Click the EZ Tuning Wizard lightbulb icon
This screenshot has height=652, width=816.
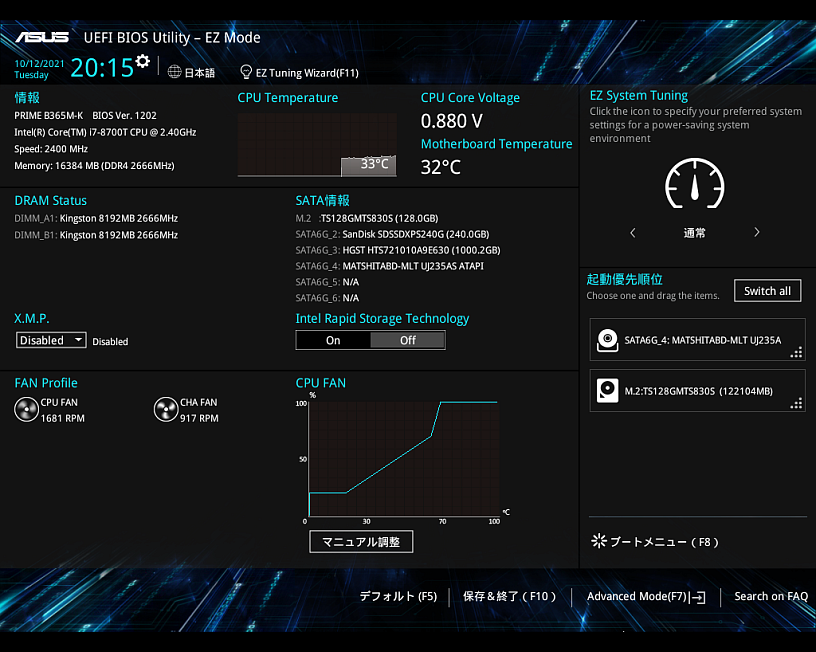click(246, 72)
